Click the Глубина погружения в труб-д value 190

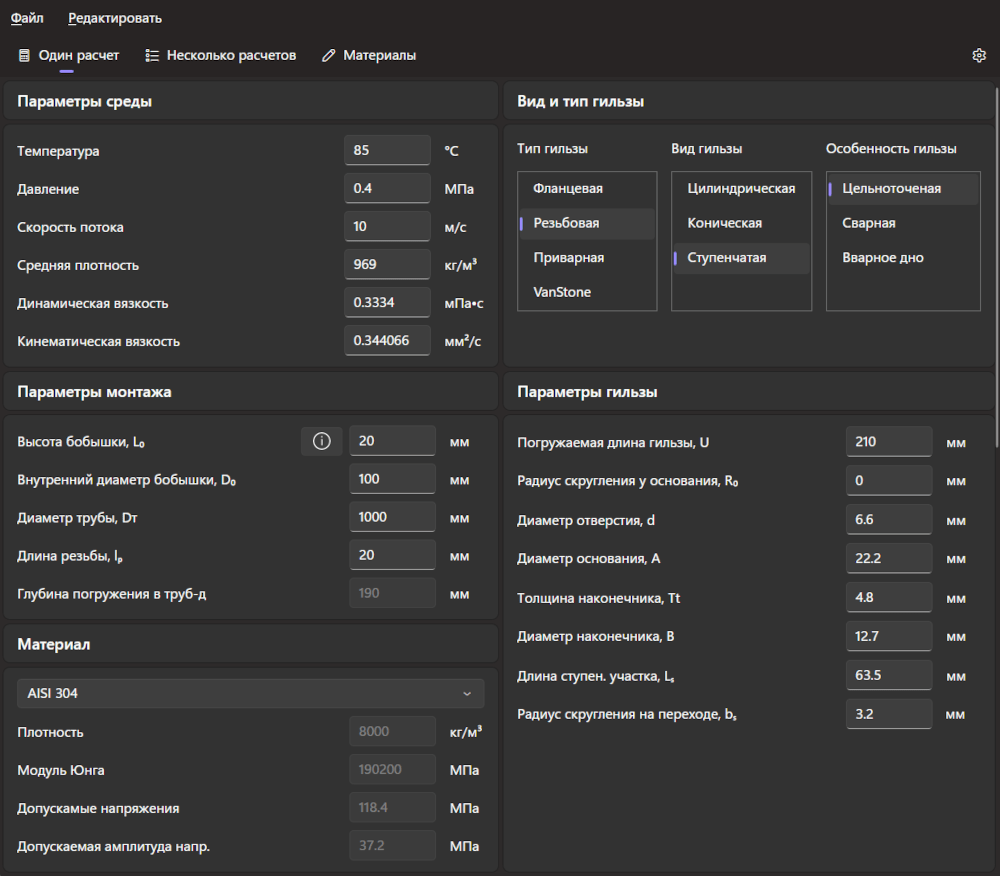[x=392, y=594]
